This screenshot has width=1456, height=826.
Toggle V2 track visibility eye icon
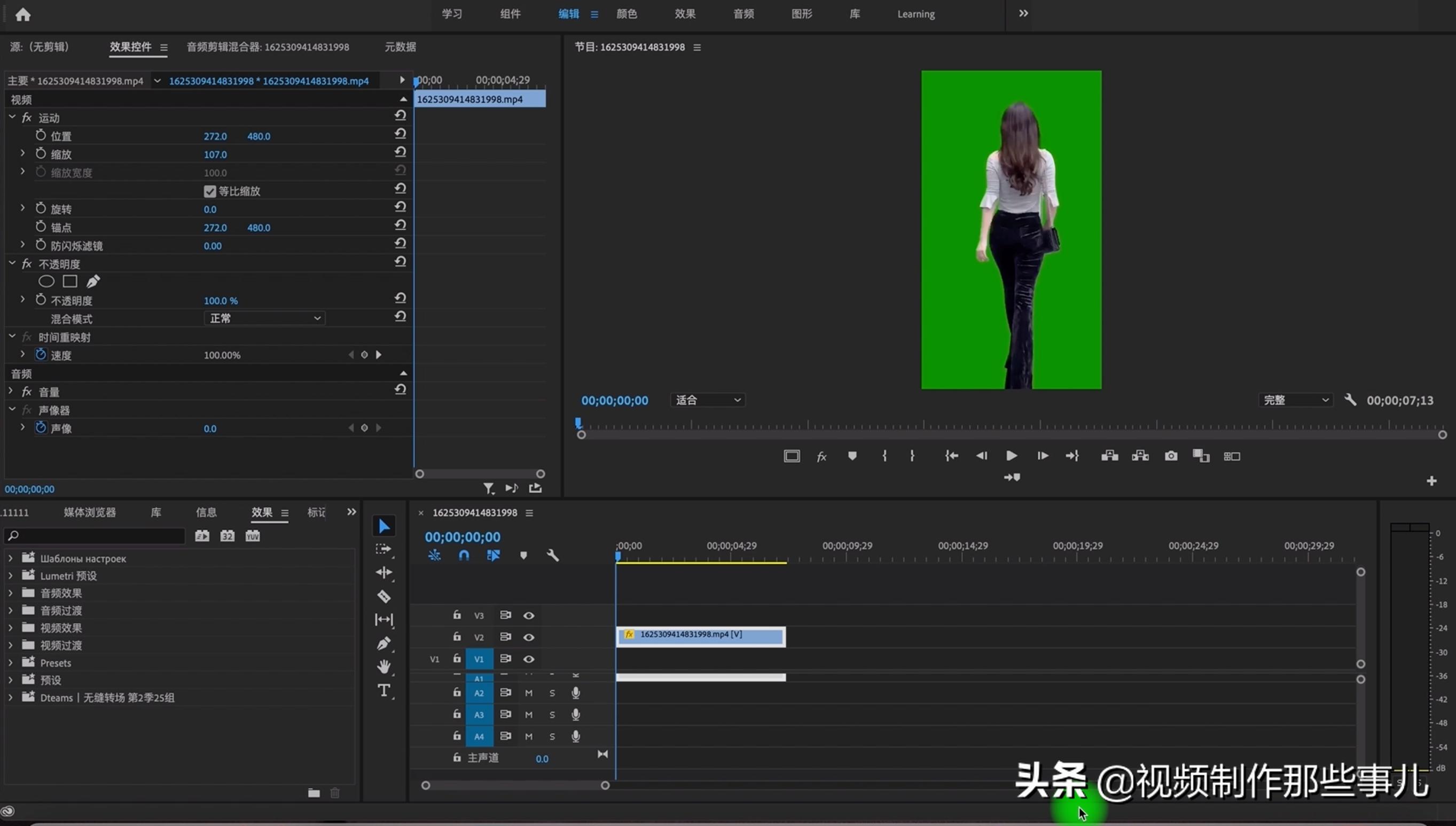[529, 636]
